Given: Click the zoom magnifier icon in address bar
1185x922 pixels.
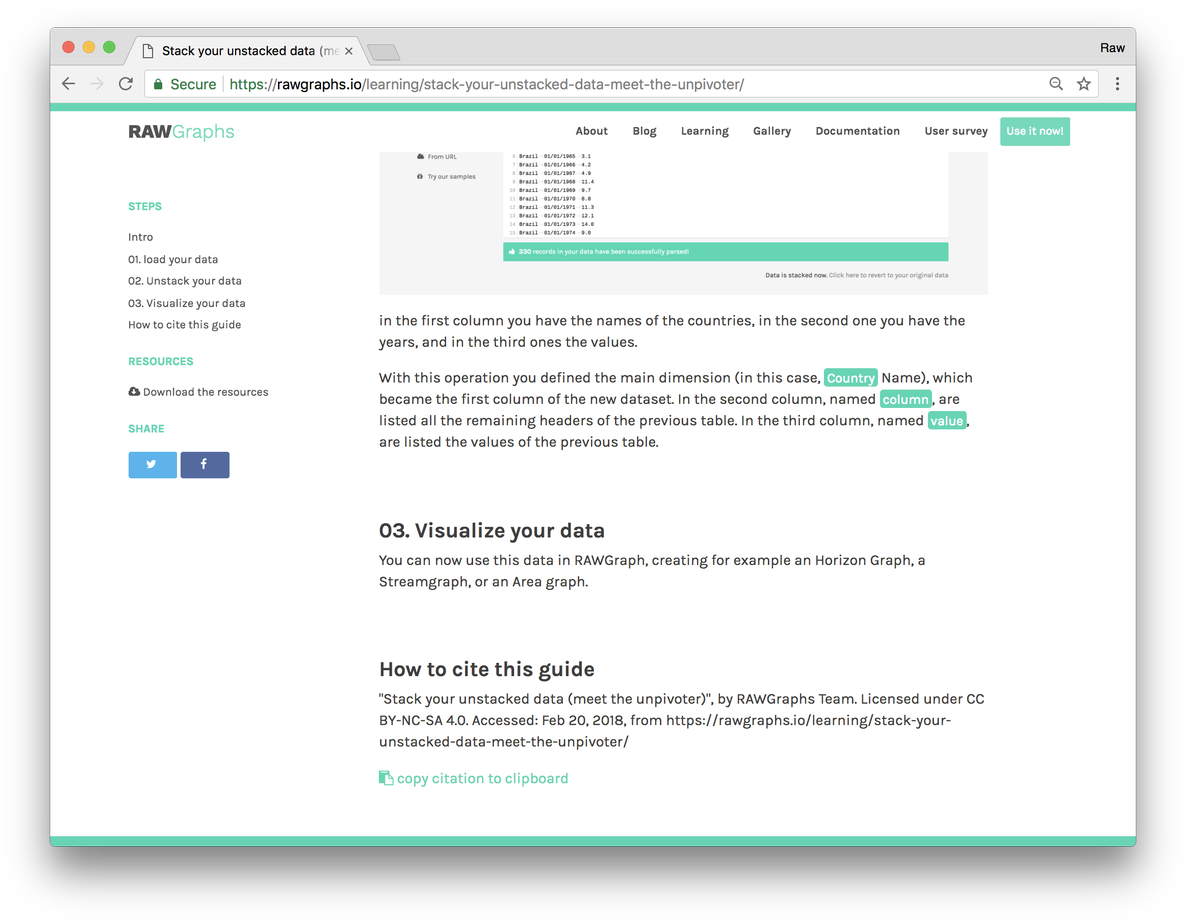Looking at the screenshot, I should coord(1056,84).
